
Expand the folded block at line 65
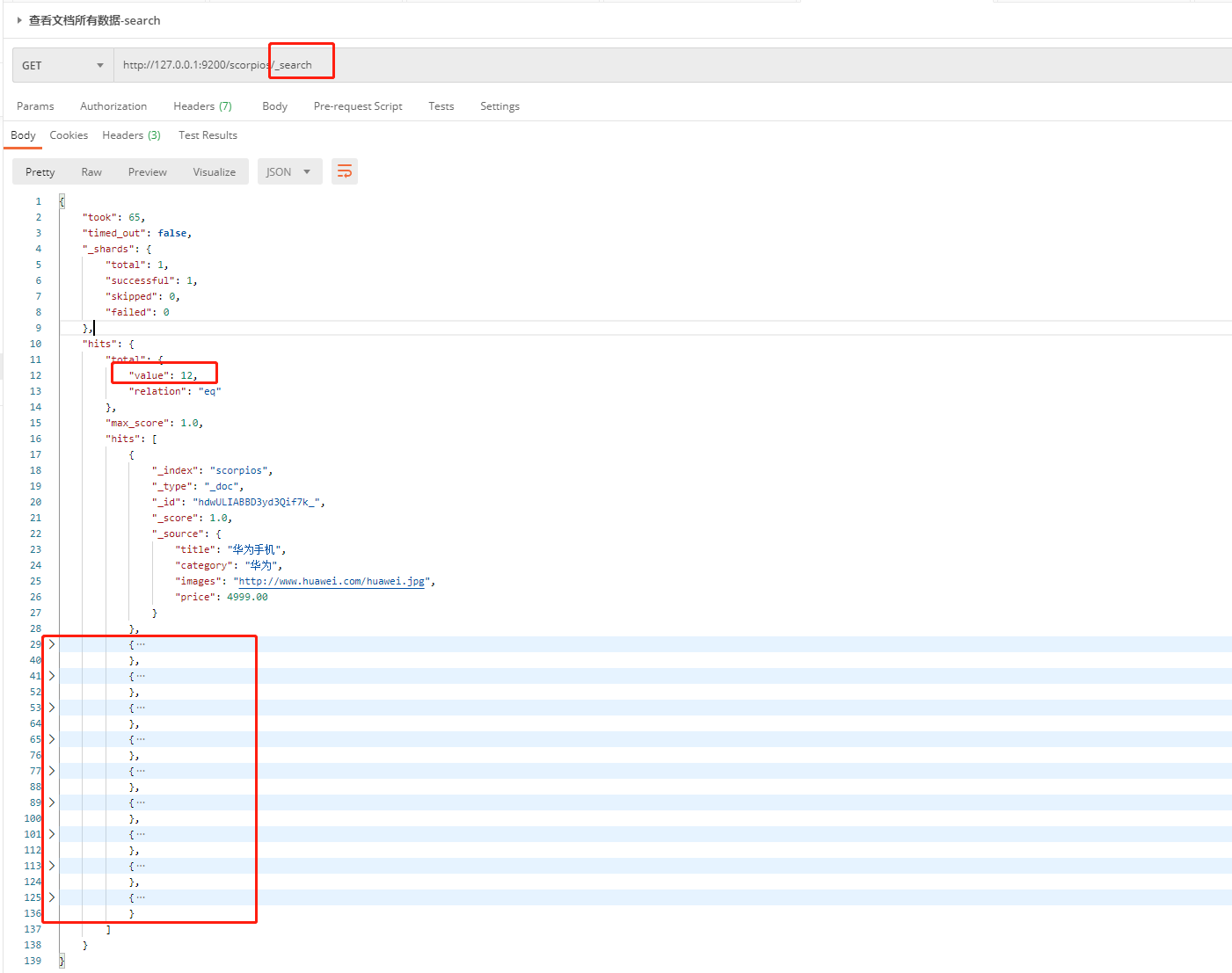pyautogui.click(x=52, y=739)
